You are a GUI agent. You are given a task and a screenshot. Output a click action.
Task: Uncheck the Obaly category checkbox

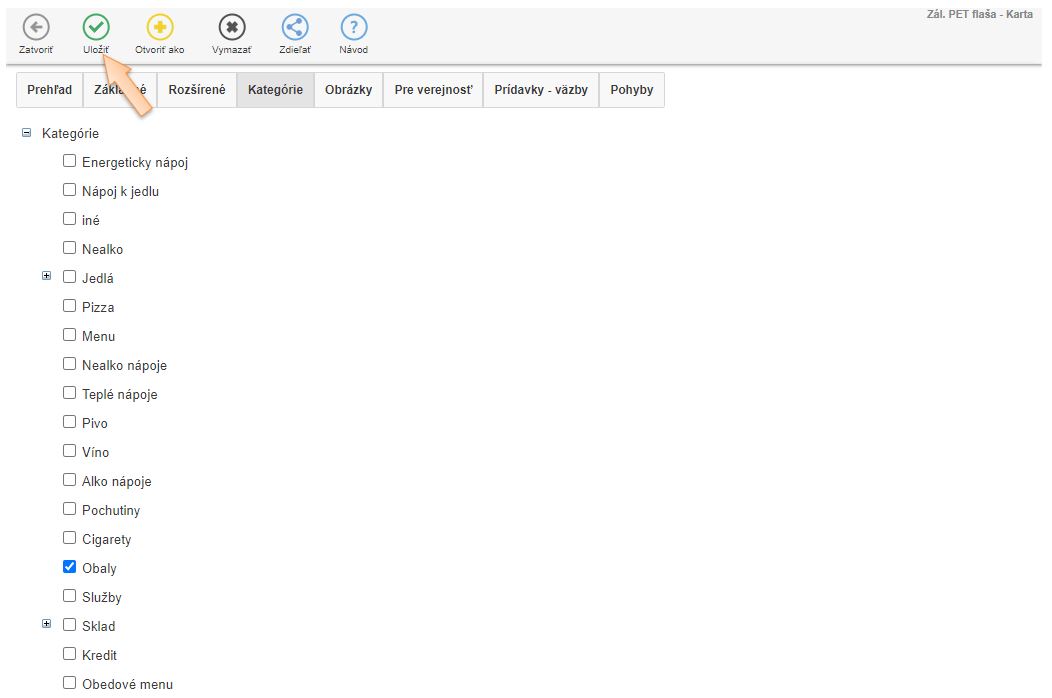[70, 567]
